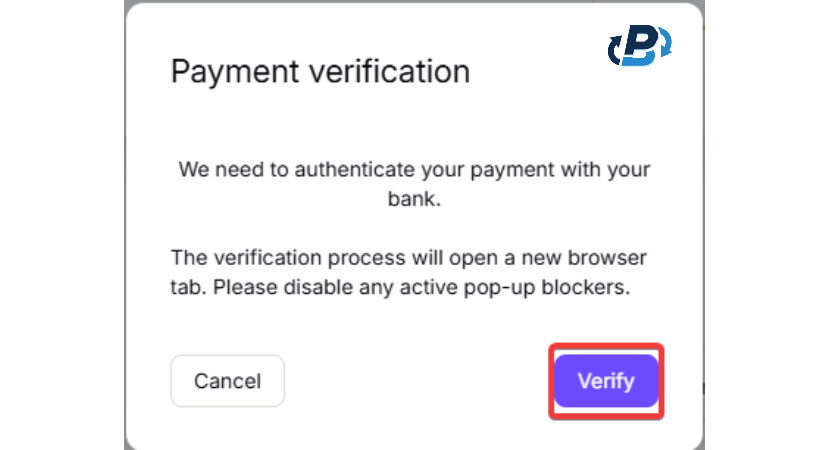
Task: Click empty white space below the title
Action: click(414, 122)
